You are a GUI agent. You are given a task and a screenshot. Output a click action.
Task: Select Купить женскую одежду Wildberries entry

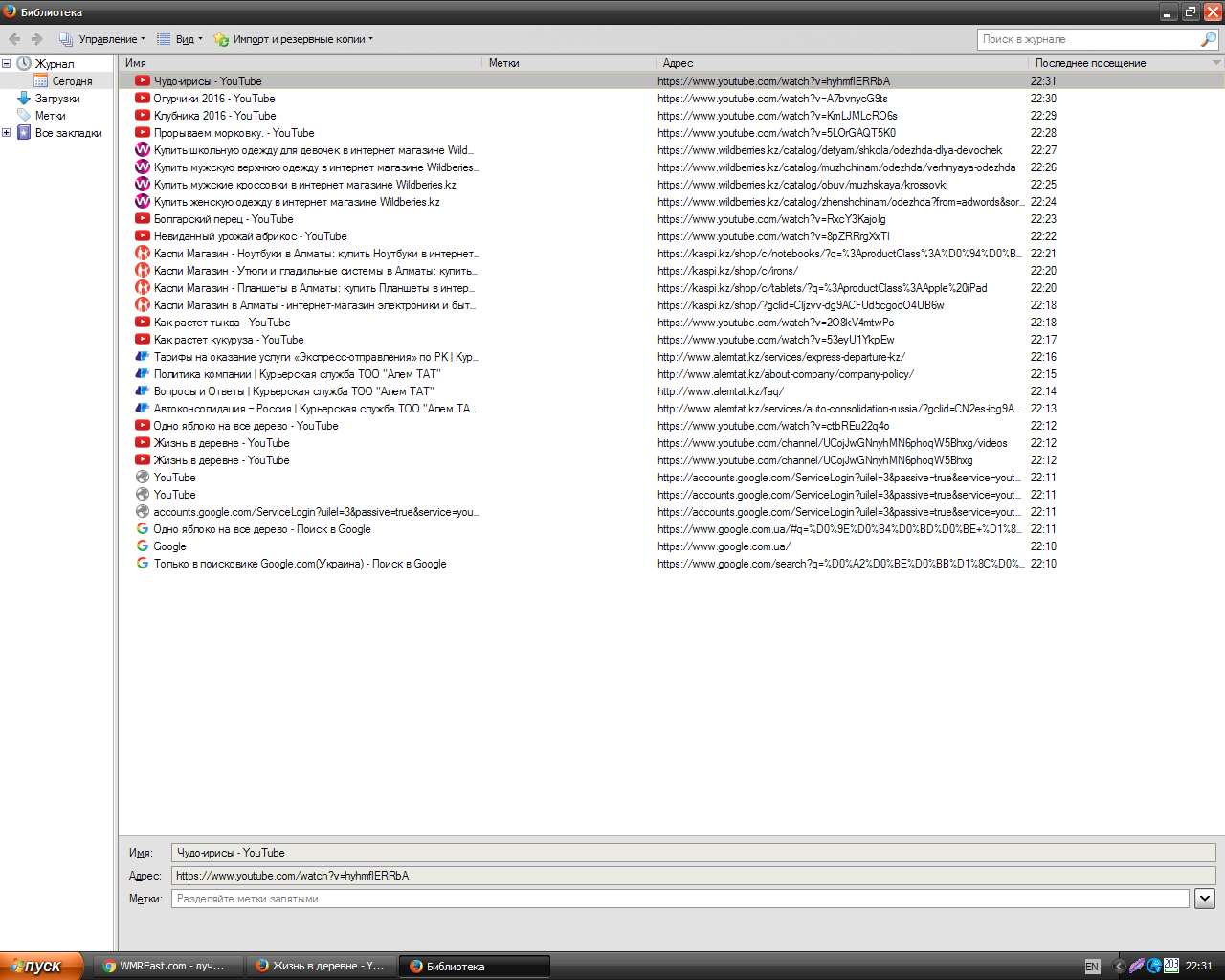[x=672, y=202]
